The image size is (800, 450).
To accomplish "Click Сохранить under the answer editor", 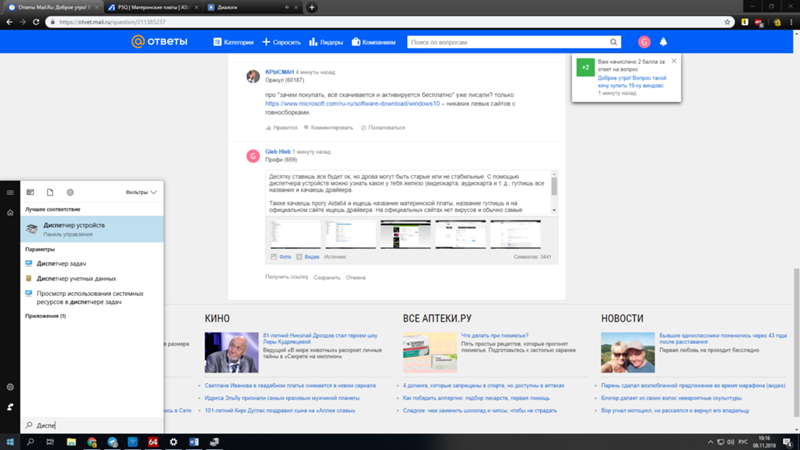I will click(327, 278).
